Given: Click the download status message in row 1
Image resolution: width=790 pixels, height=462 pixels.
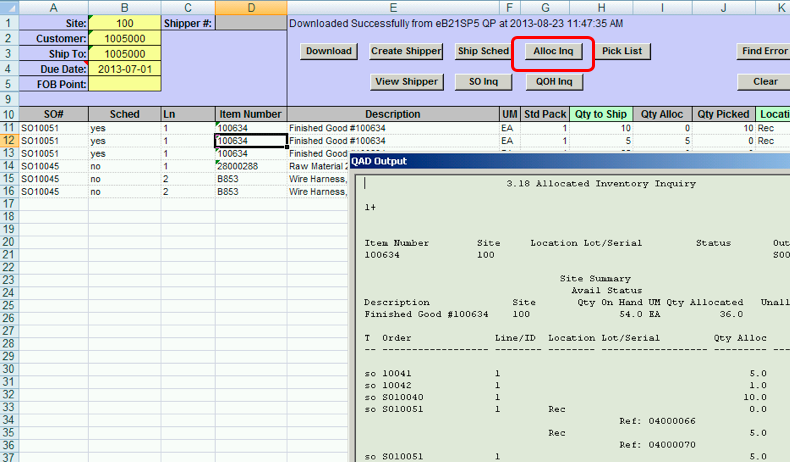Looking at the screenshot, I should (x=456, y=23).
